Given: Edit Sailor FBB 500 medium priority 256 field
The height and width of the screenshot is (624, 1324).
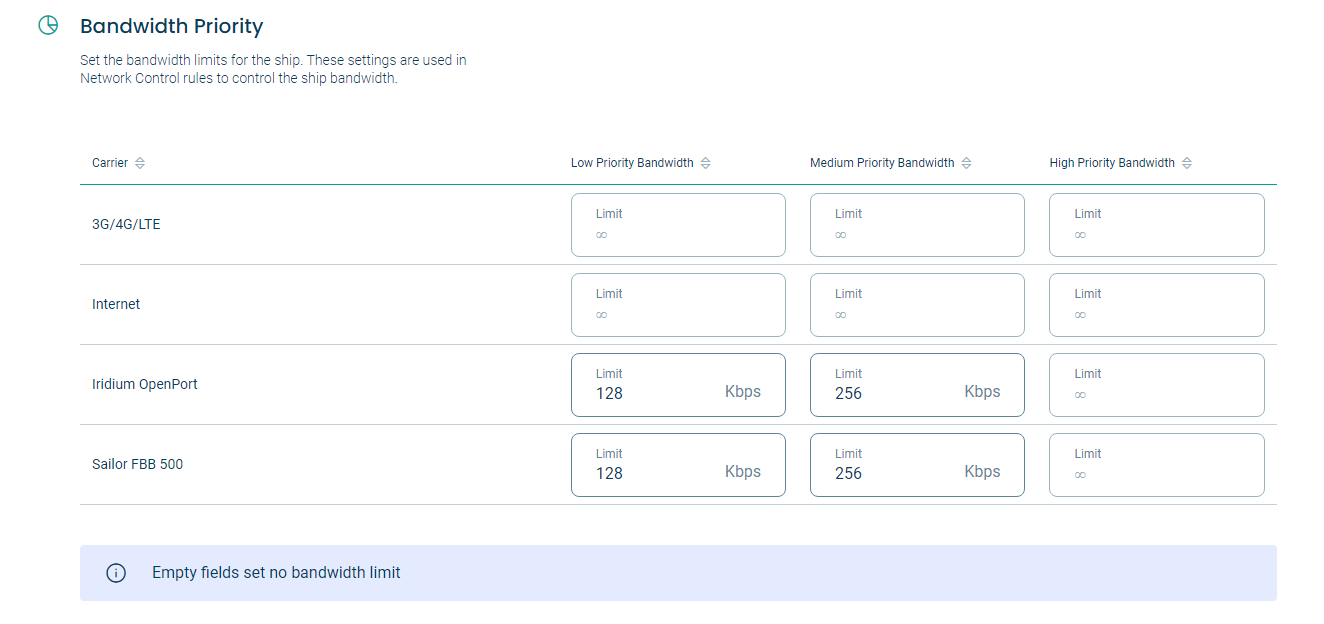Looking at the screenshot, I should [917, 465].
